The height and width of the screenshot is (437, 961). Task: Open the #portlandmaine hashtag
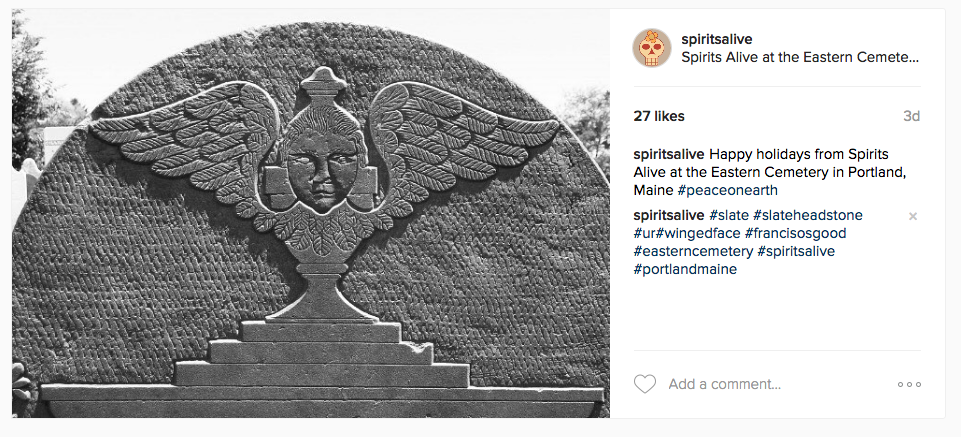pos(685,269)
